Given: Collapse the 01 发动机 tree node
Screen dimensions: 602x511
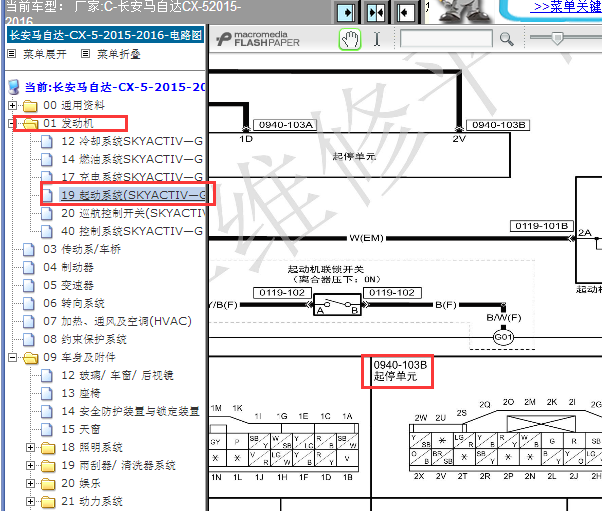Looking at the screenshot, I should coord(11,123).
